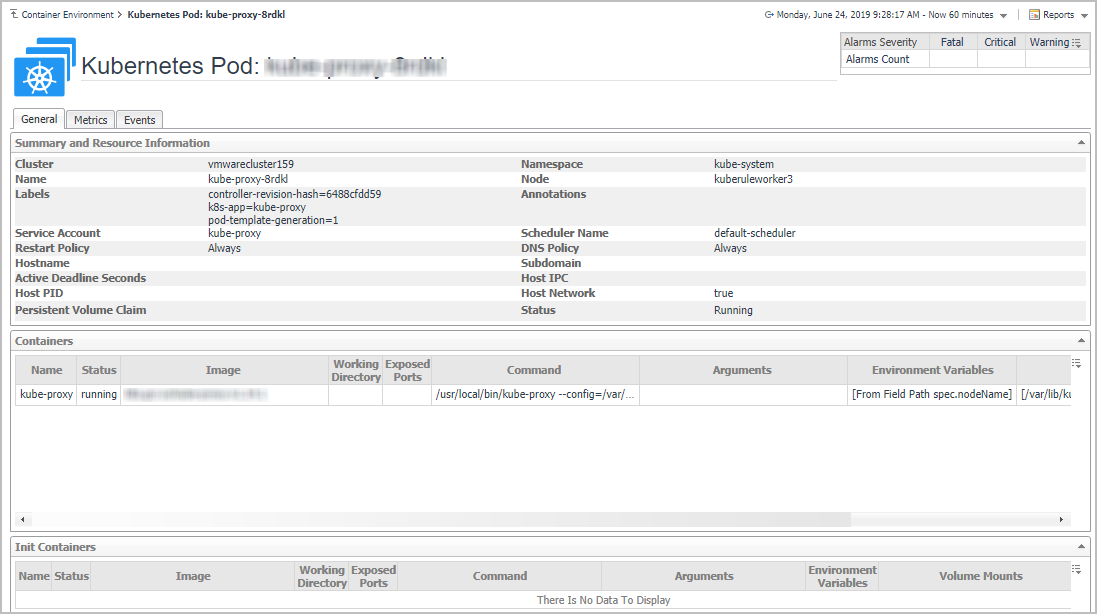Sort Containers table by Name column

click(46, 370)
